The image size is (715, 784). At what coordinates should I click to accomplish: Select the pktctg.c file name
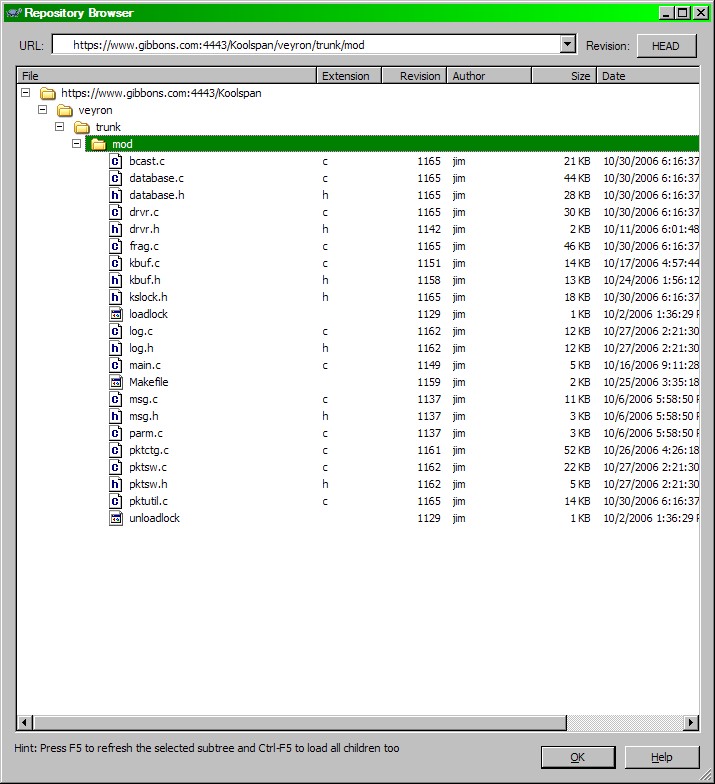point(148,450)
